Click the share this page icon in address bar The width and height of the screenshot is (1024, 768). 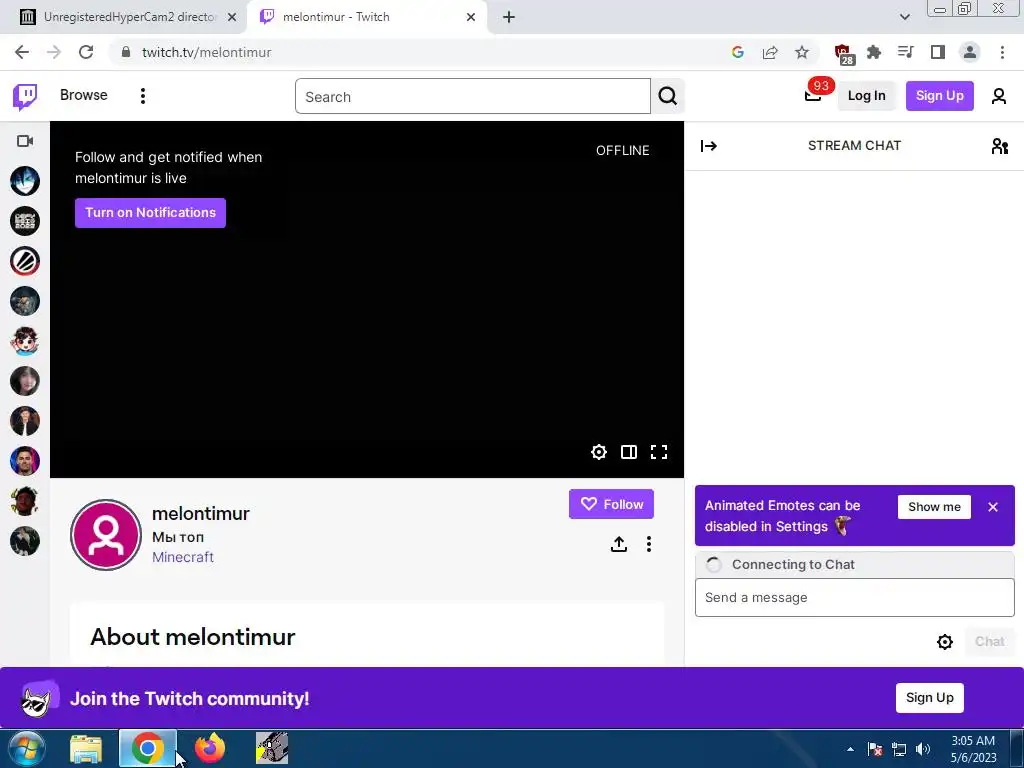pyautogui.click(x=770, y=52)
